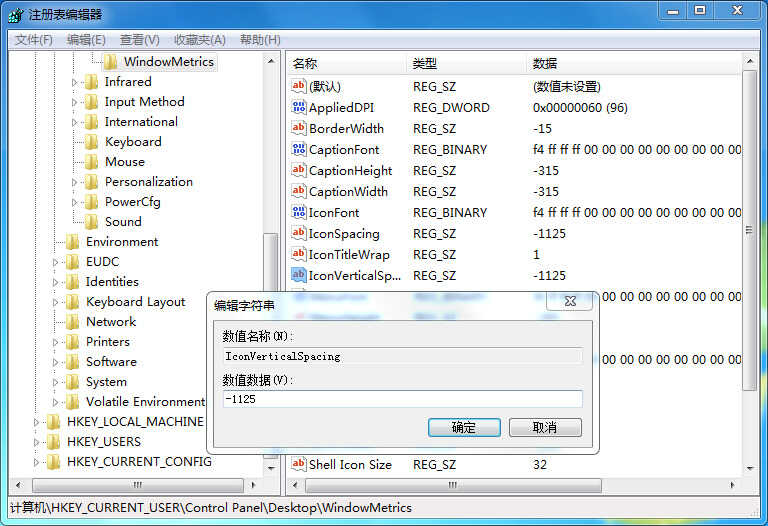The image size is (768, 526).
Task: Click the string icon of (默认) value
Action: (x=298, y=86)
